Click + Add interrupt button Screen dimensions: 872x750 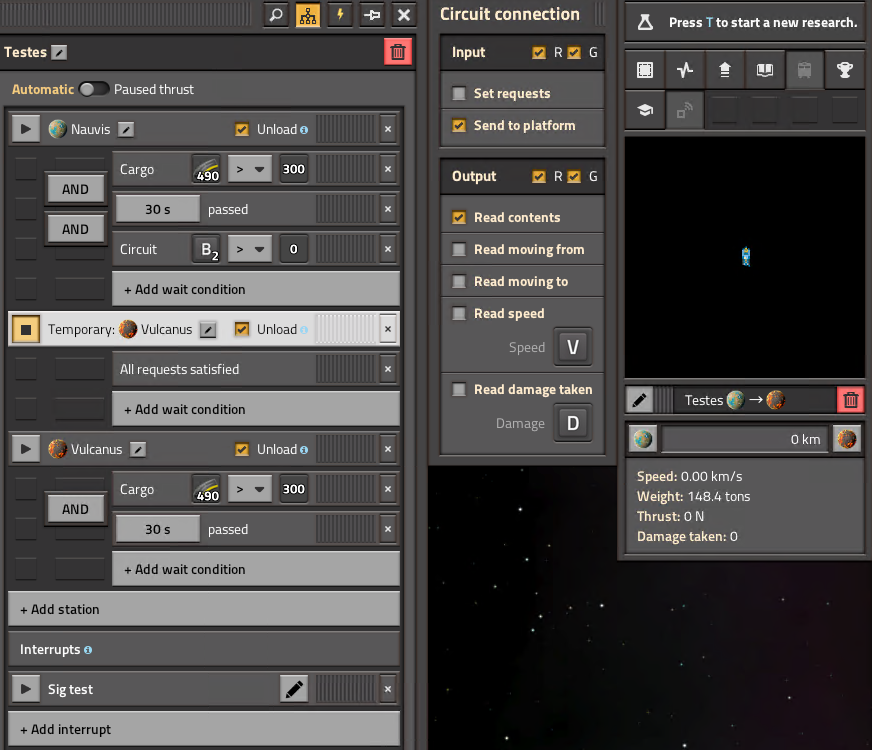(204, 729)
